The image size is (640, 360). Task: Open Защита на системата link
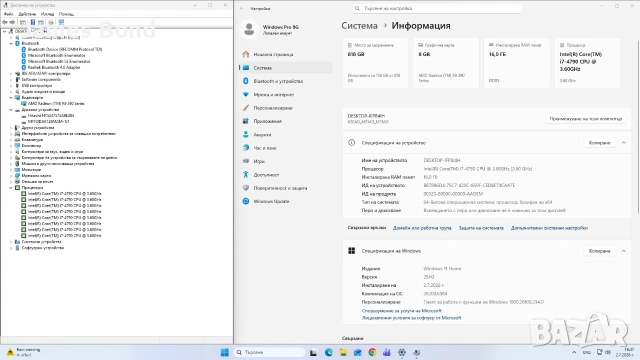(x=481, y=228)
